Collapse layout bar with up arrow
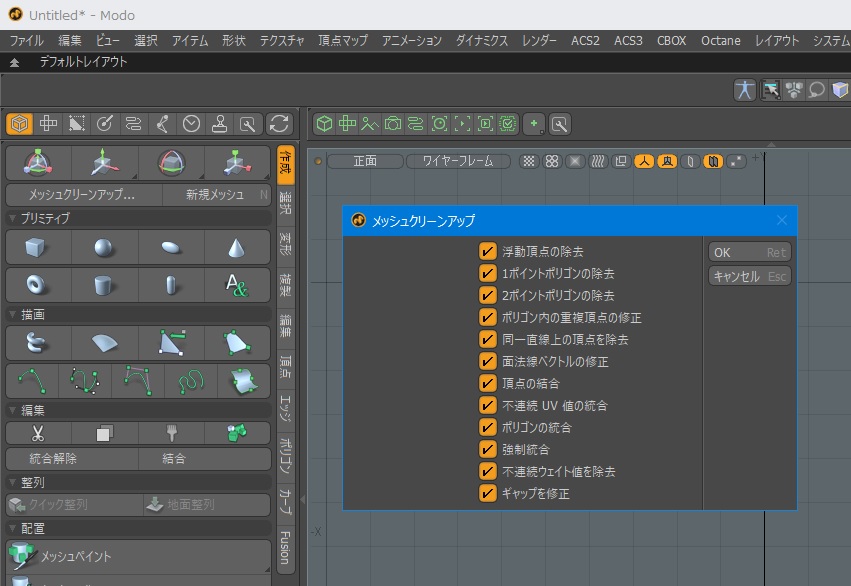 pyautogui.click(x=15, y=62)
